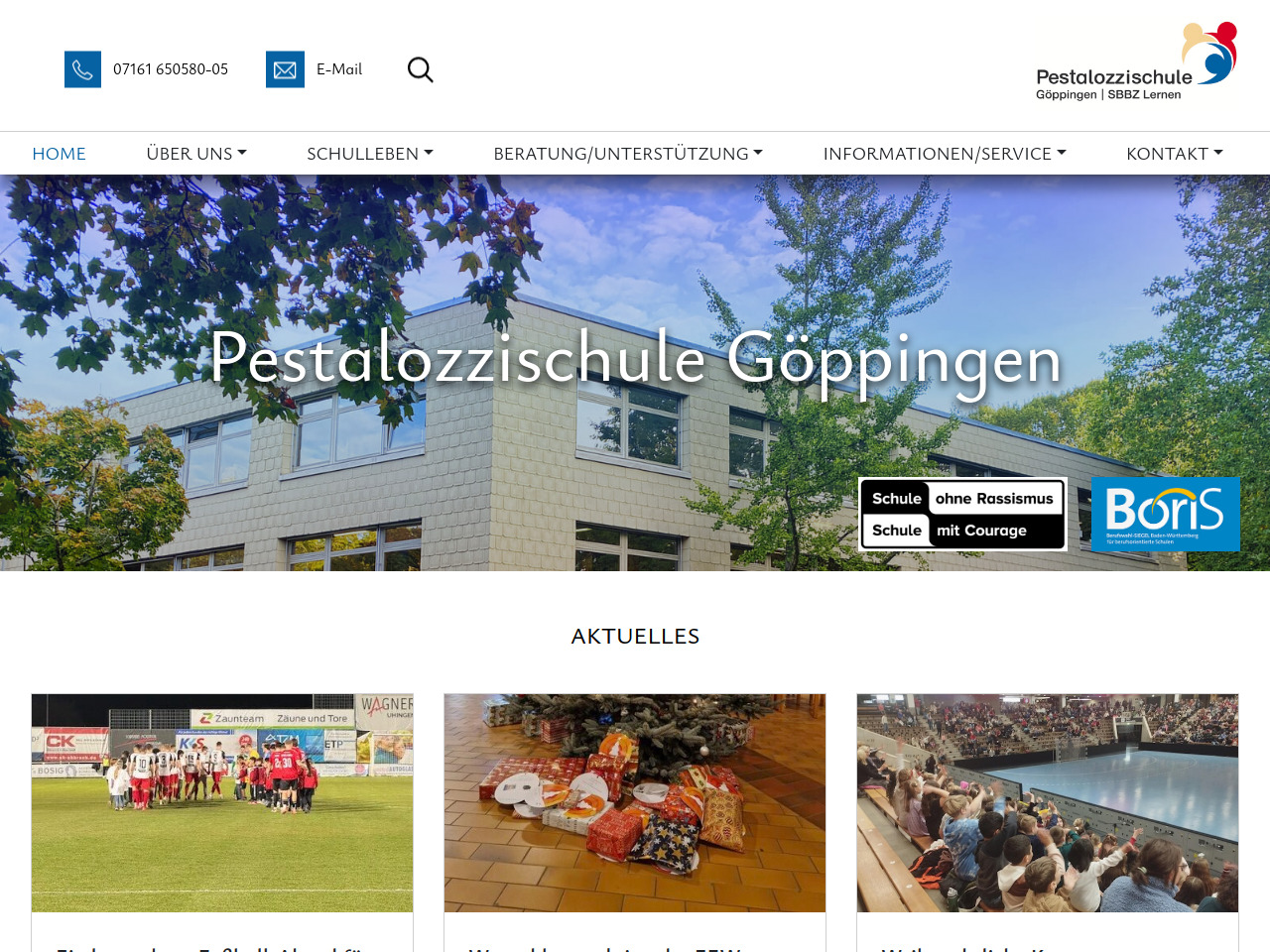Open the football stadium news thumbnail
Screen dimensions: 1270x952
click(222, 803)
